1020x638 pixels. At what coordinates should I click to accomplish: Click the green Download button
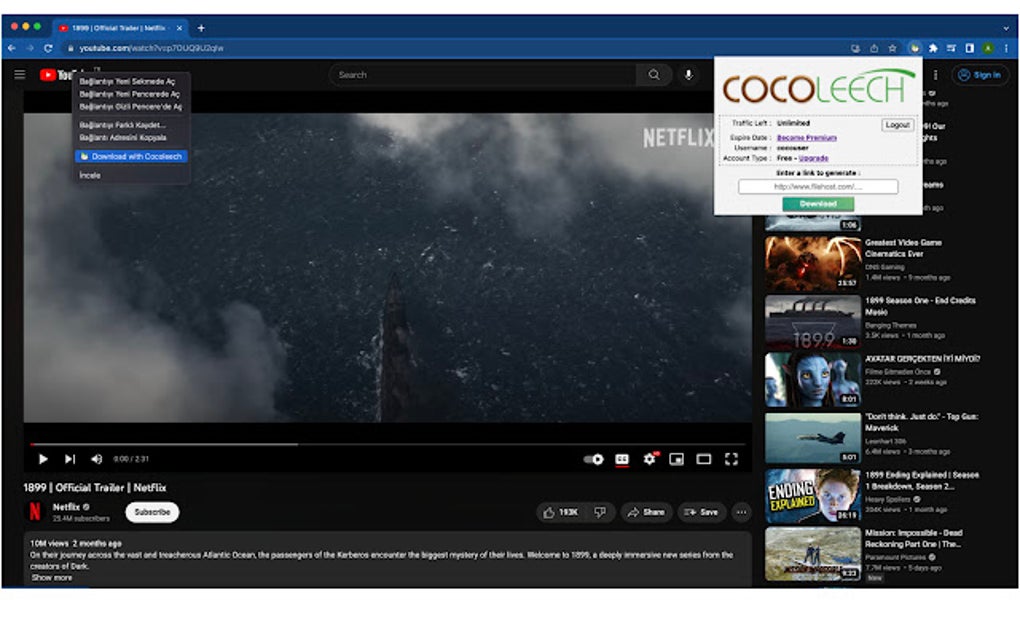[x=818, y=204]
